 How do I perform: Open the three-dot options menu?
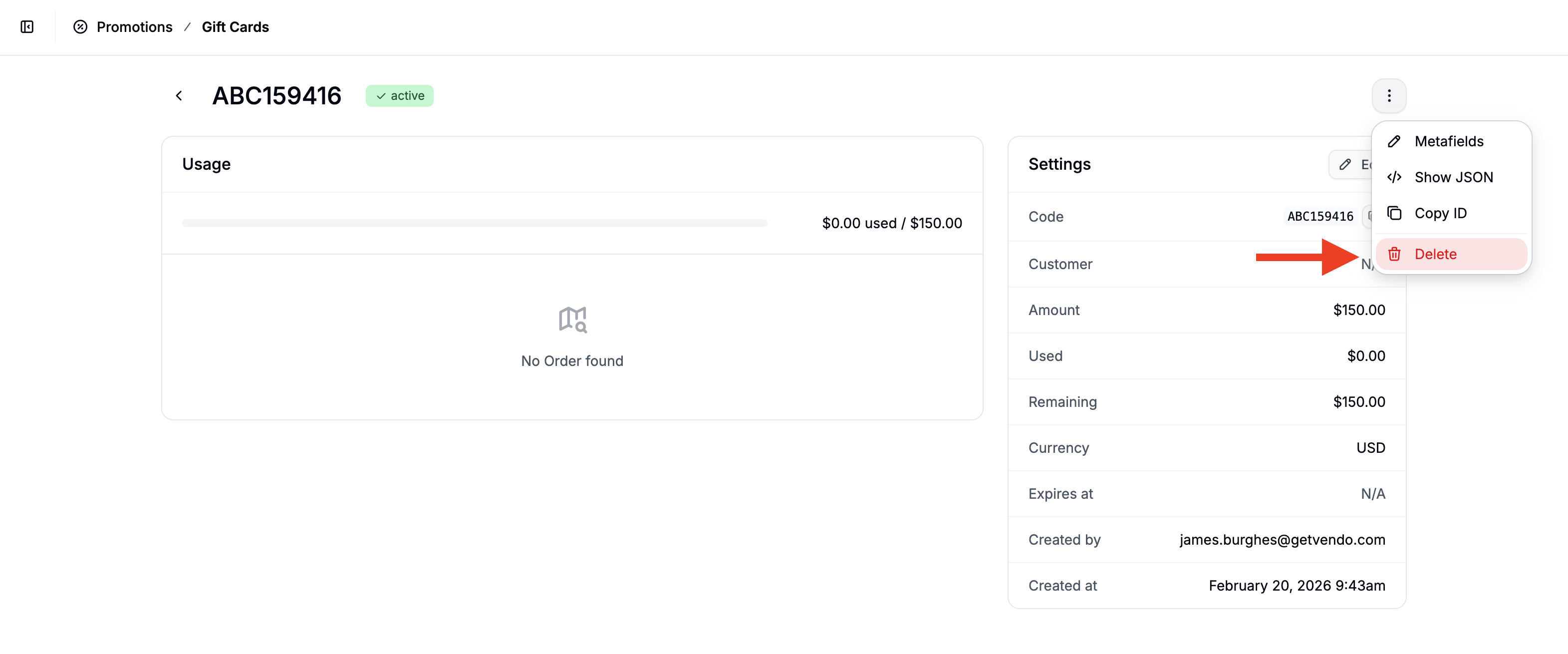1389,95
